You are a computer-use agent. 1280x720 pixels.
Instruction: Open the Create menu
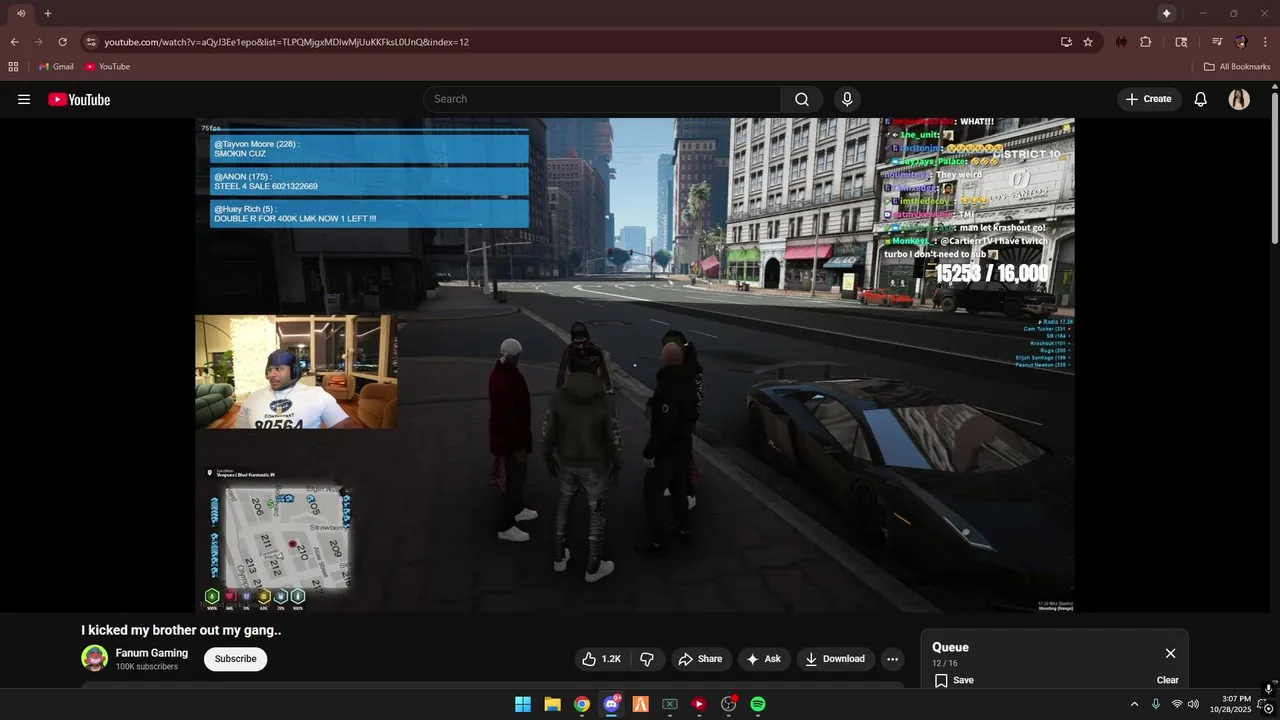pyautogui.click(x=1149, y=99)
